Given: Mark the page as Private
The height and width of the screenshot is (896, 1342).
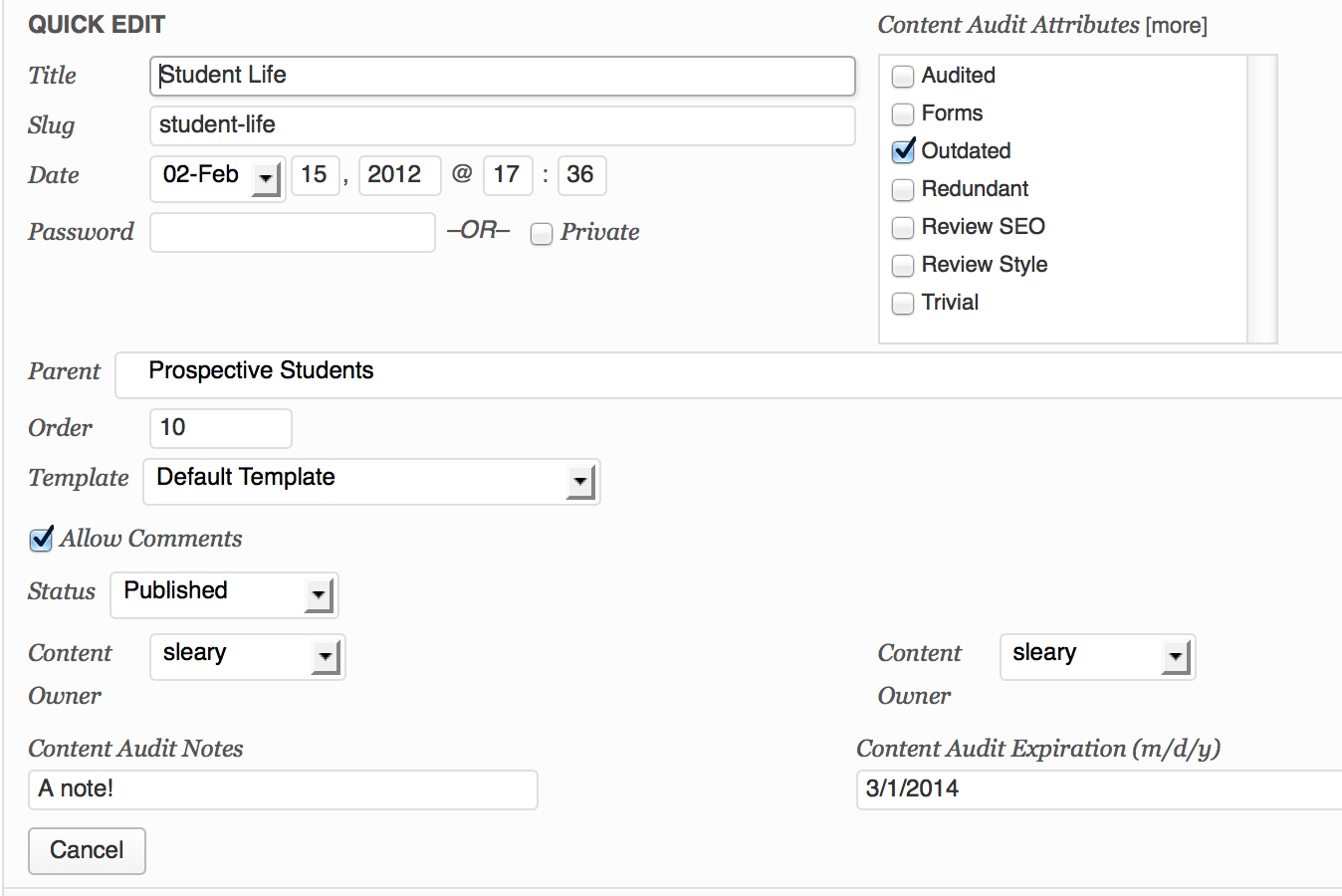Looking at the screenshot, I should (x=542, y=234).
